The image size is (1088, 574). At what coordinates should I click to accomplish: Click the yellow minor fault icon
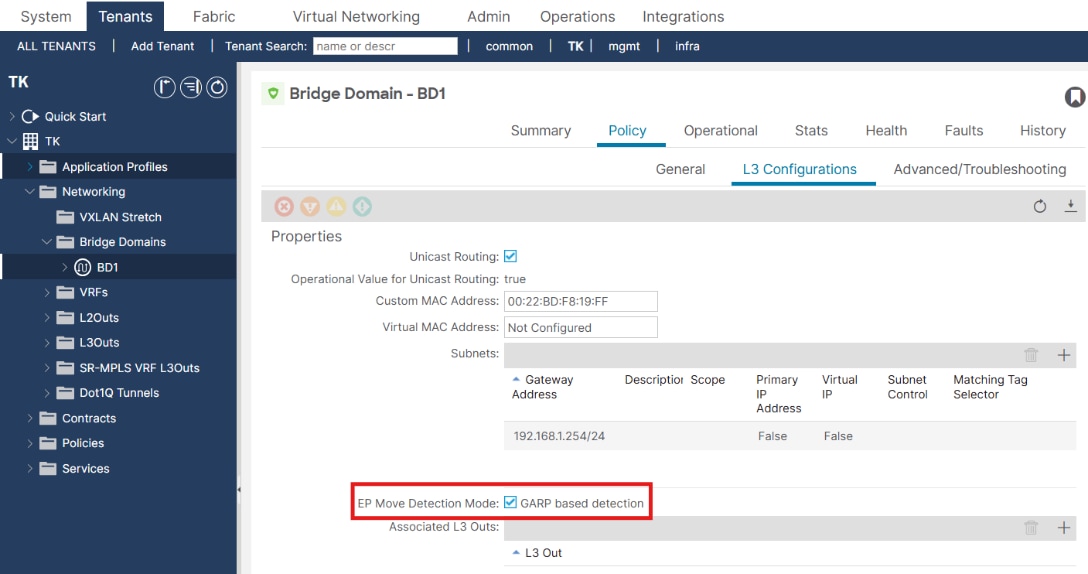336,206
